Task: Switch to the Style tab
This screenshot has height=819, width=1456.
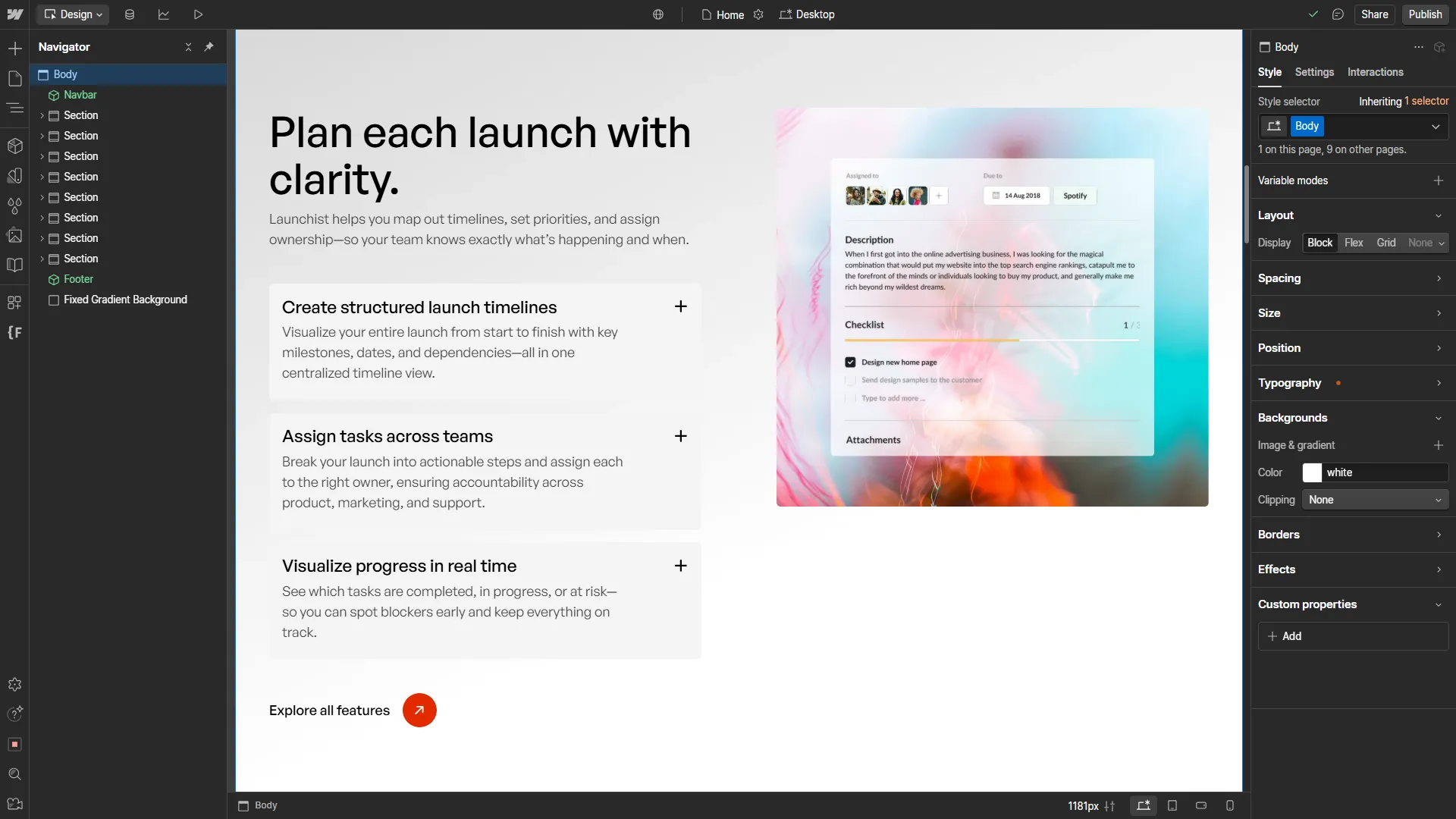Action: tap(1269, 72)
